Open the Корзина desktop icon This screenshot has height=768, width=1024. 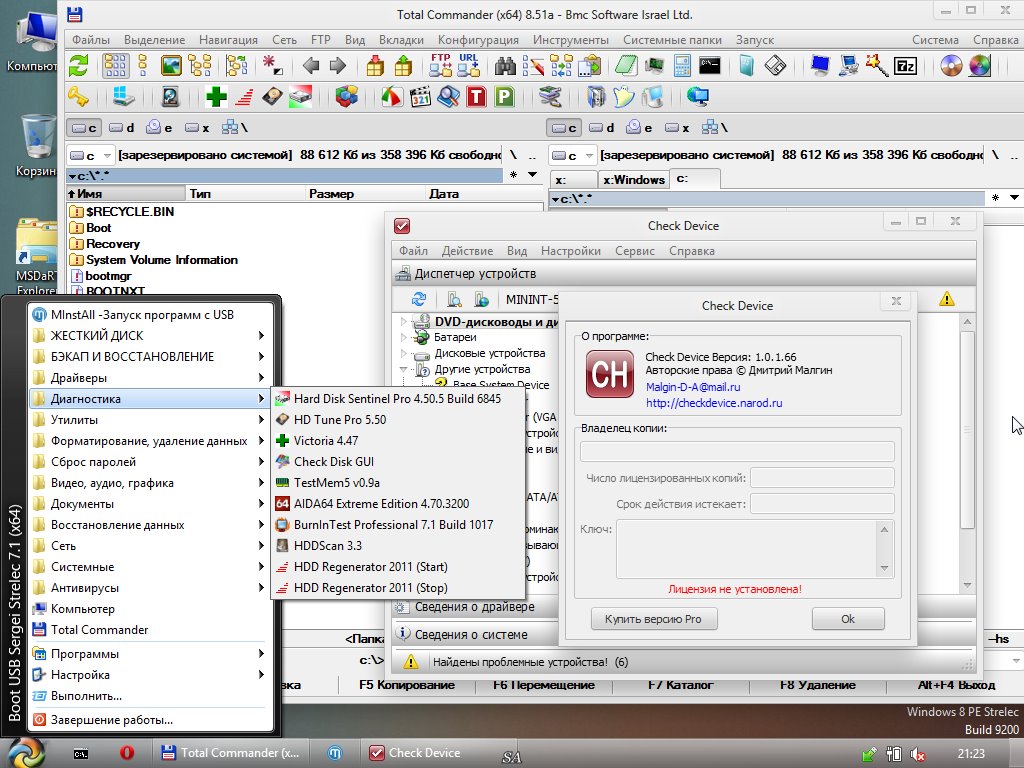click(37, 145)
